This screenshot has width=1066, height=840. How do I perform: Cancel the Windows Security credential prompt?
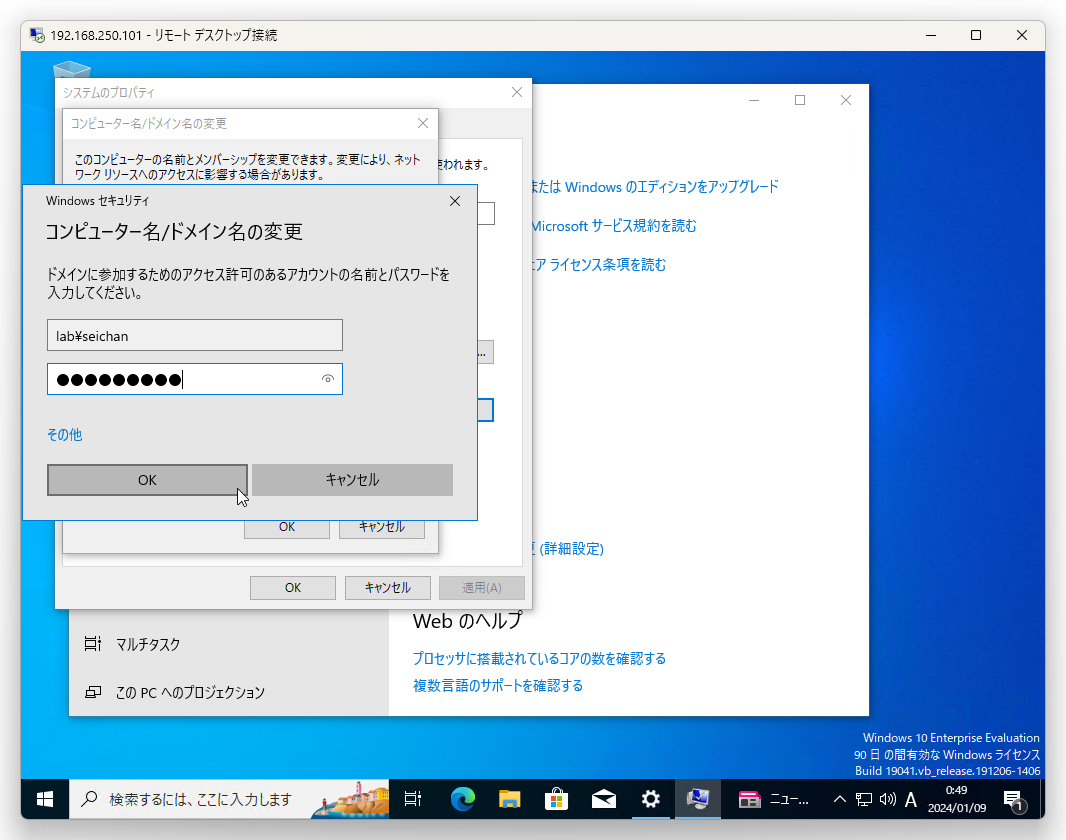point(352,480)
